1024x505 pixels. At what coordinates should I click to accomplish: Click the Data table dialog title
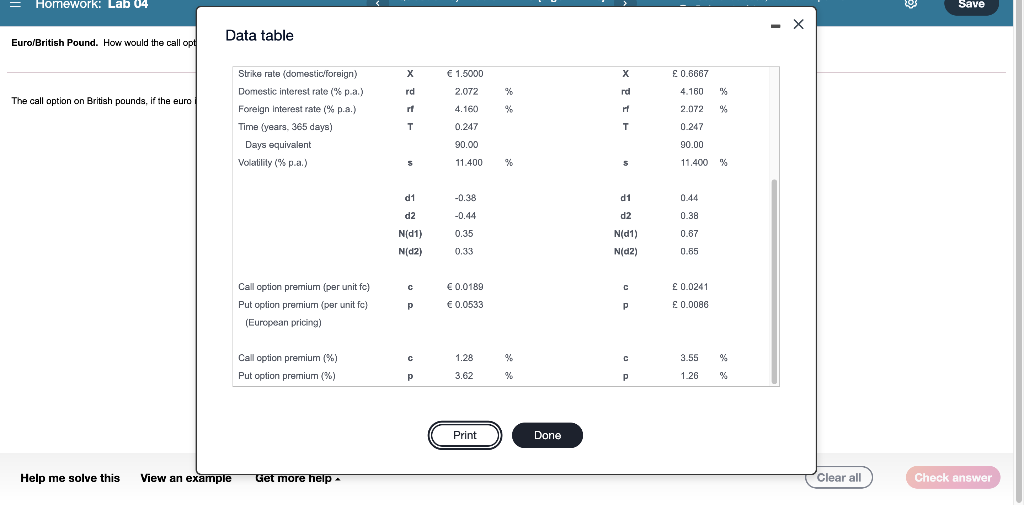pos(259,36)
